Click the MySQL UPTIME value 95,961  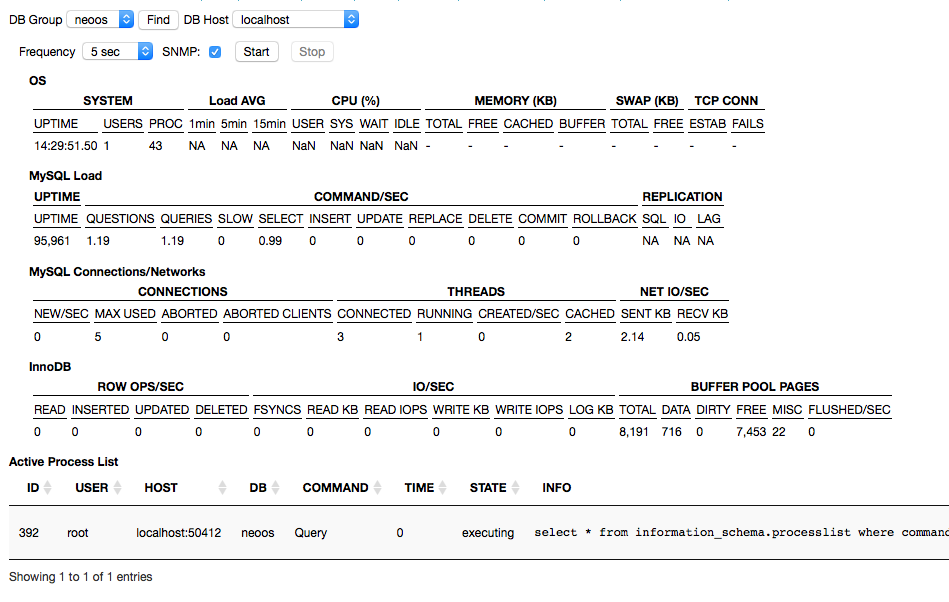[x=53, y=241]
